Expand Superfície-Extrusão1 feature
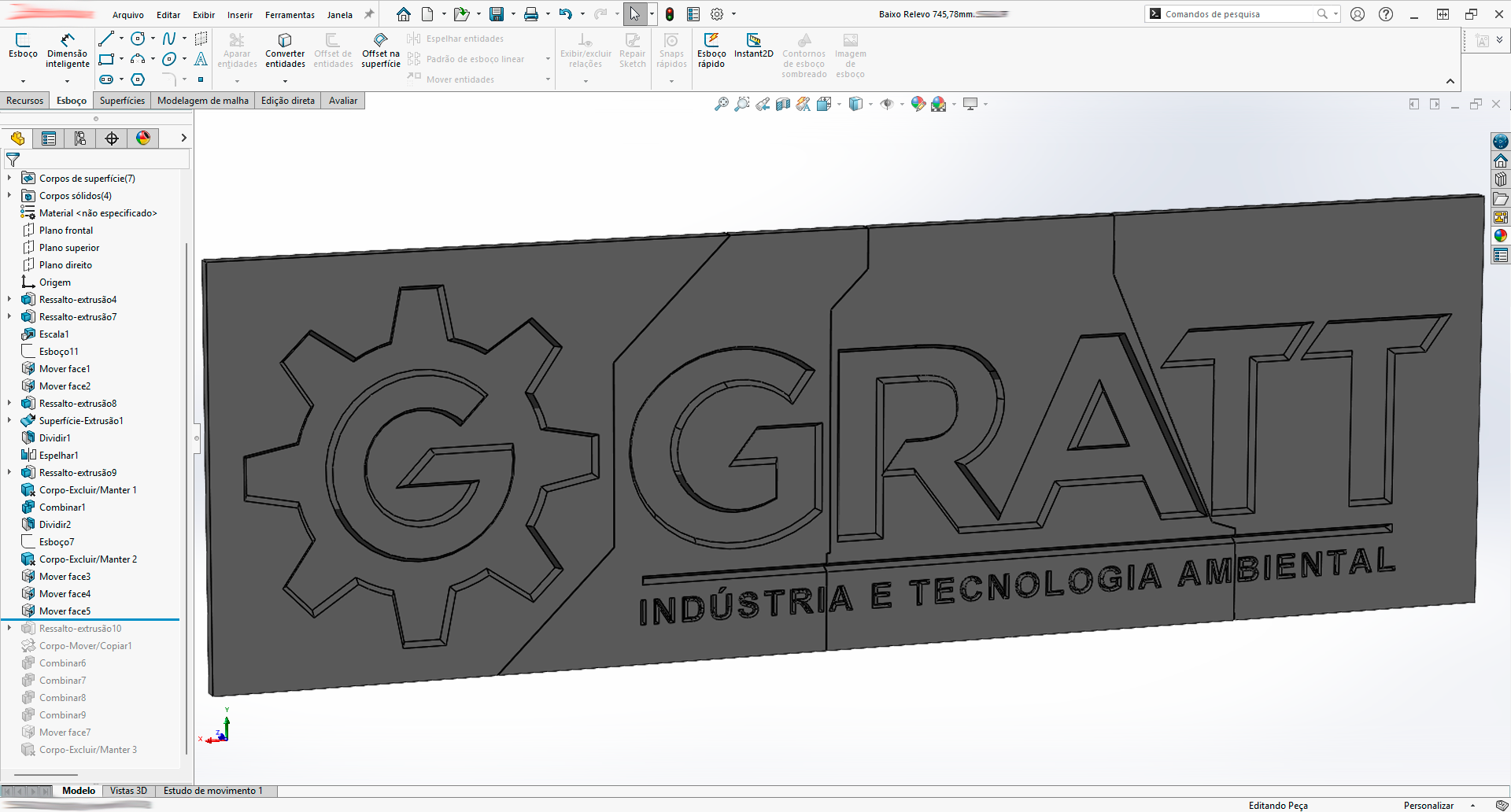The image size is (1511, 812). [x=9, y=421]
